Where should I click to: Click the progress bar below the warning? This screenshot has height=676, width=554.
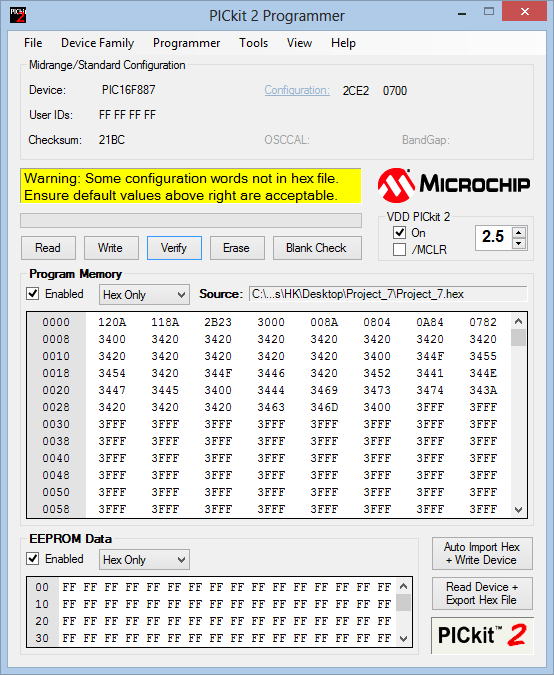click(x=191, y=220)
